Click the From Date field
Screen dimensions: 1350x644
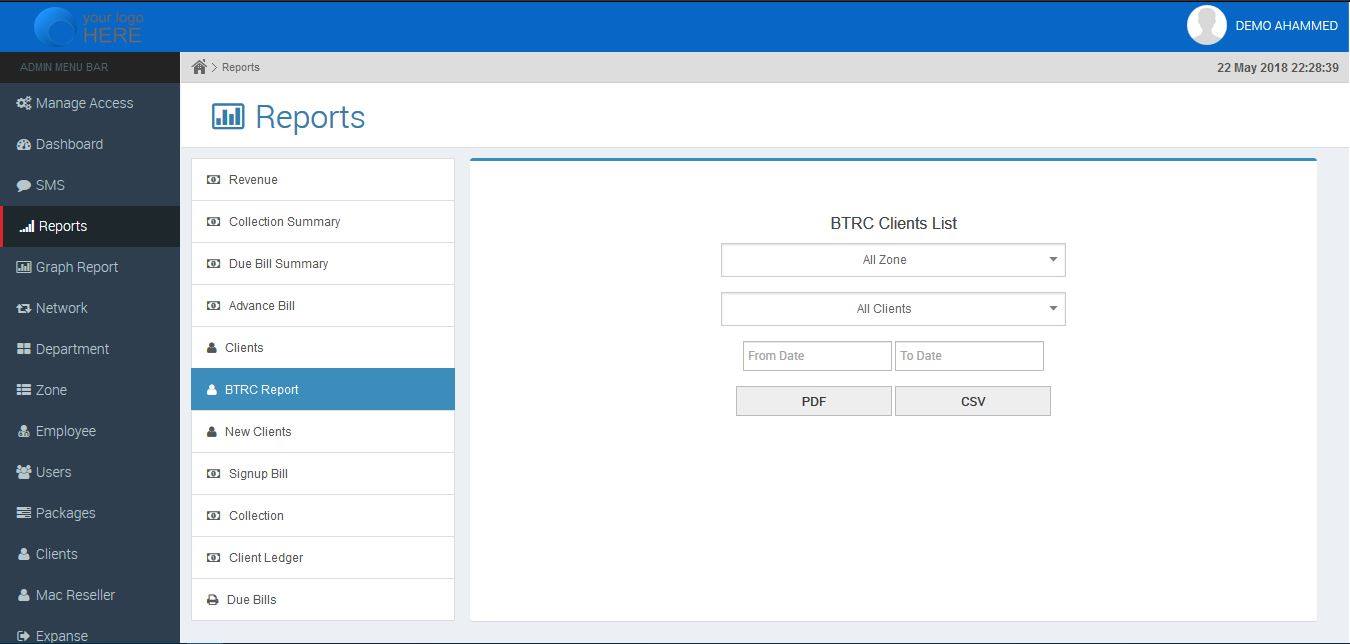[x=816, y=356]
